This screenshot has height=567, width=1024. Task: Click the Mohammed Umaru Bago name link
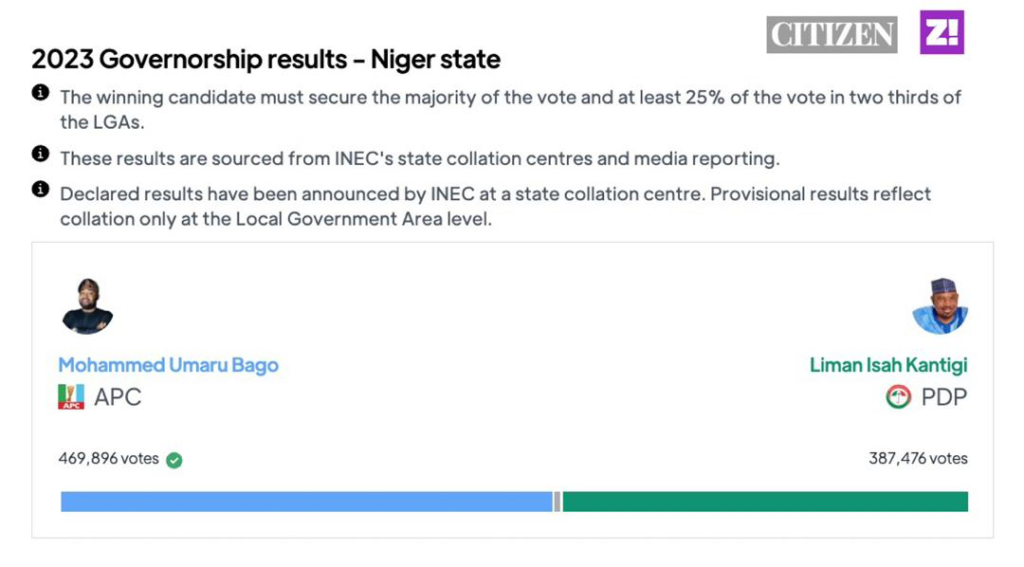pyautogui.click(x=168, y=365)
